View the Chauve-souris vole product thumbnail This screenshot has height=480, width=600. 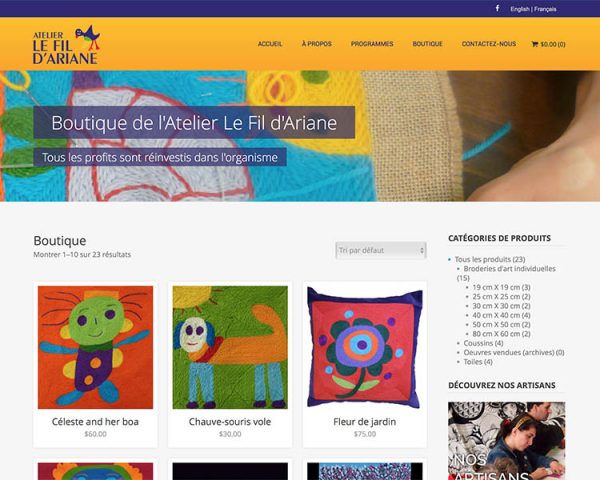pyautogui.click(x=230, y=347)
